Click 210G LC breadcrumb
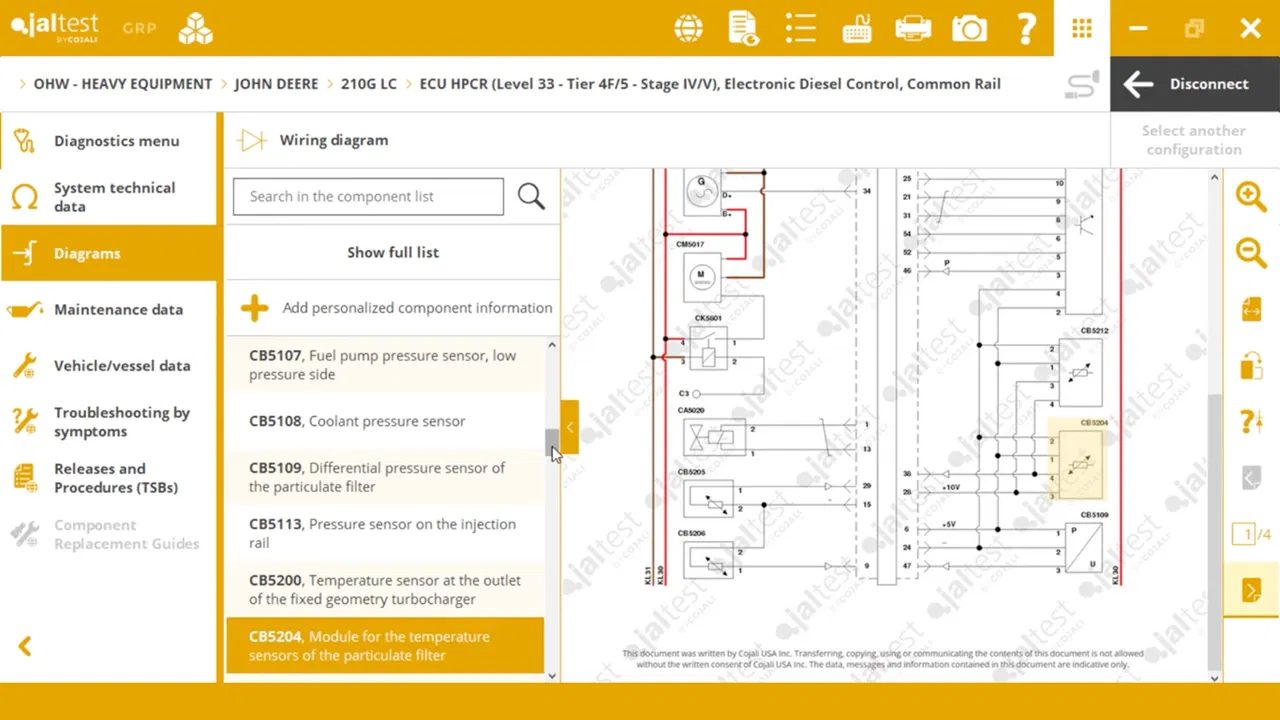 (x=369, y=84)
